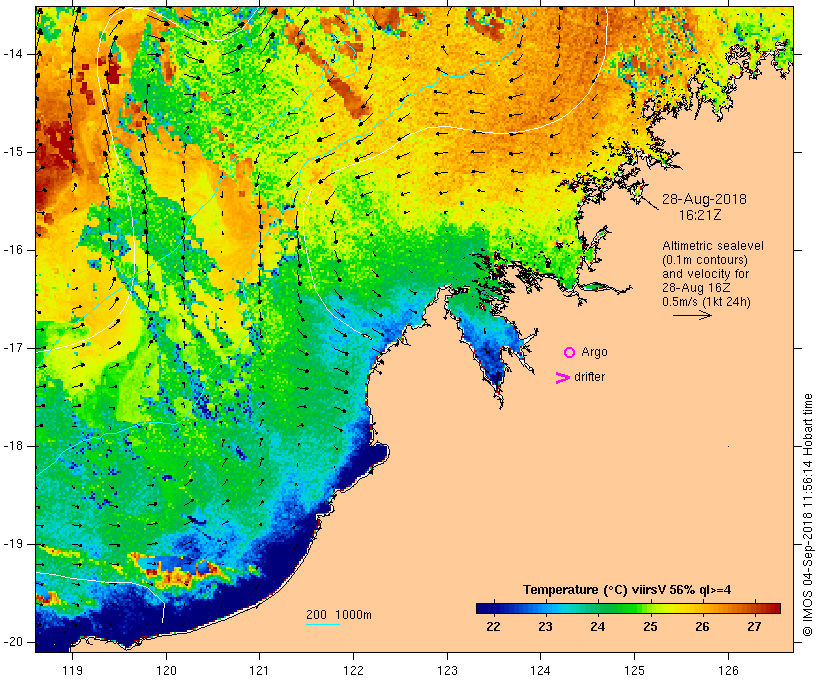Click the latitude label -18
This screenshot has width=820, height=680.
coord(13,446)
